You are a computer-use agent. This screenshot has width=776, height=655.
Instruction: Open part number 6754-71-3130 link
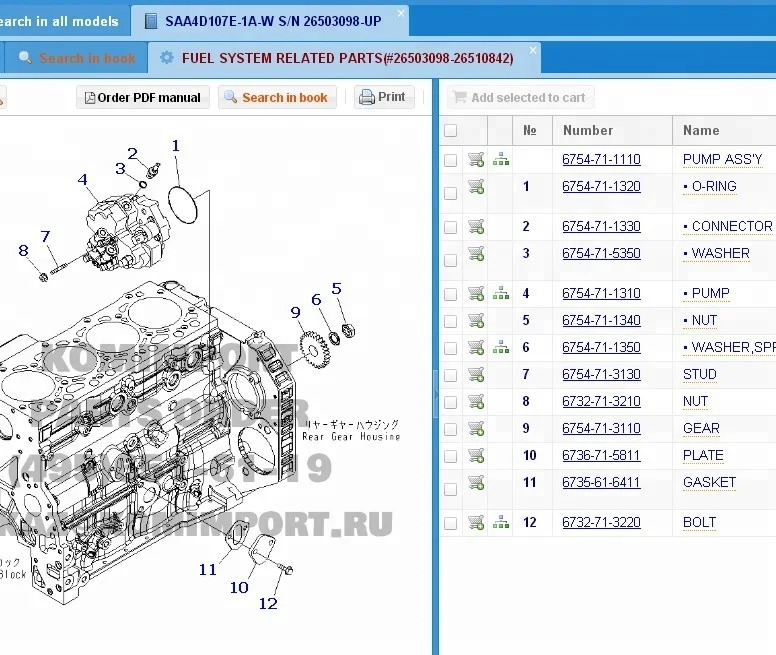point(601,374)
